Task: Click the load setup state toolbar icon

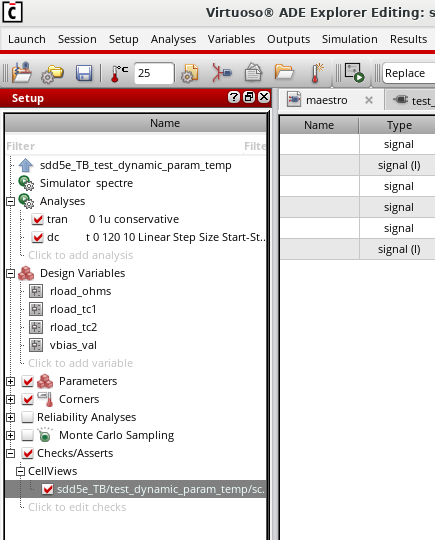Action: [x=22, y=72]
